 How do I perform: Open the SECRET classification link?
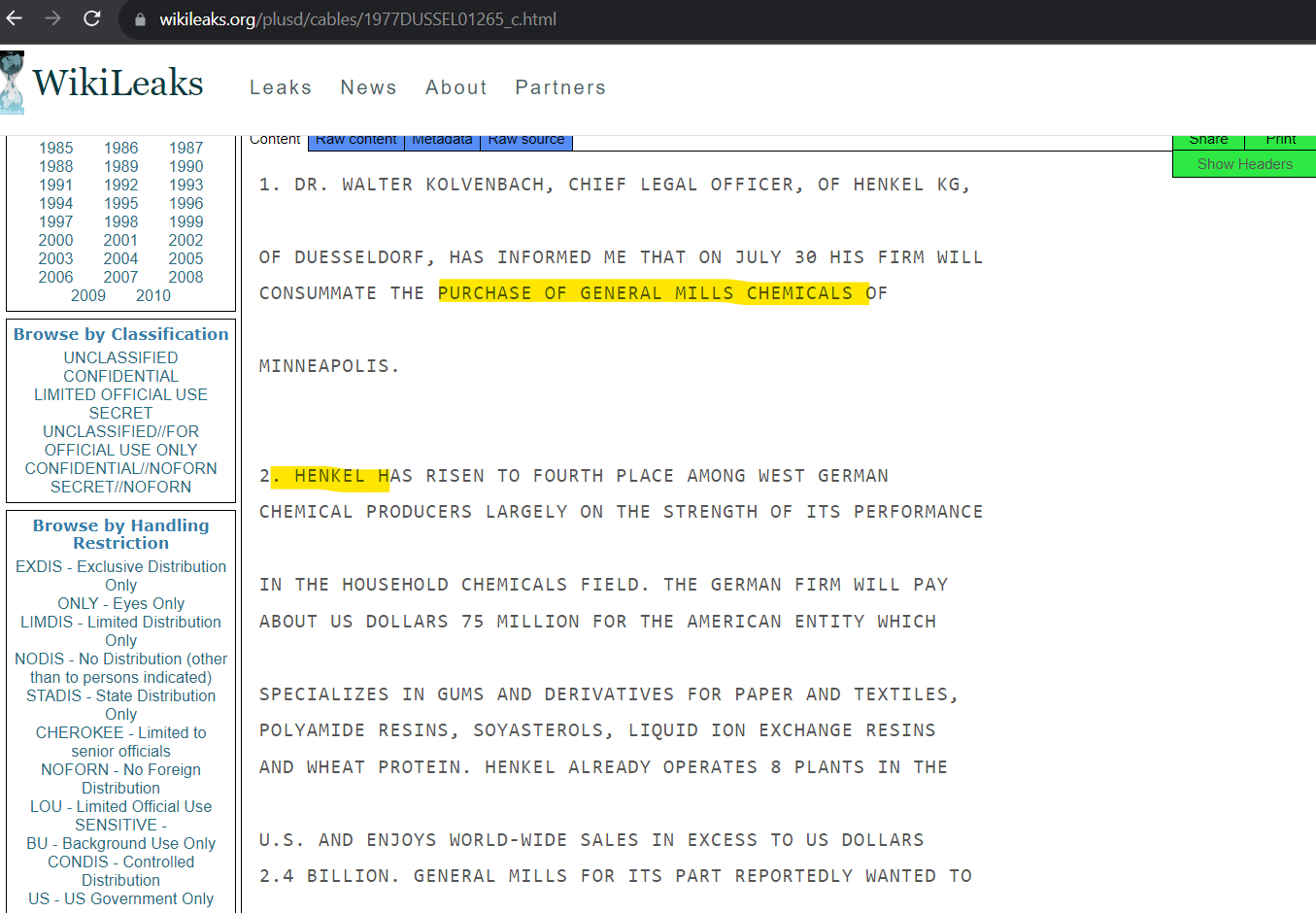tap(121, 413)
